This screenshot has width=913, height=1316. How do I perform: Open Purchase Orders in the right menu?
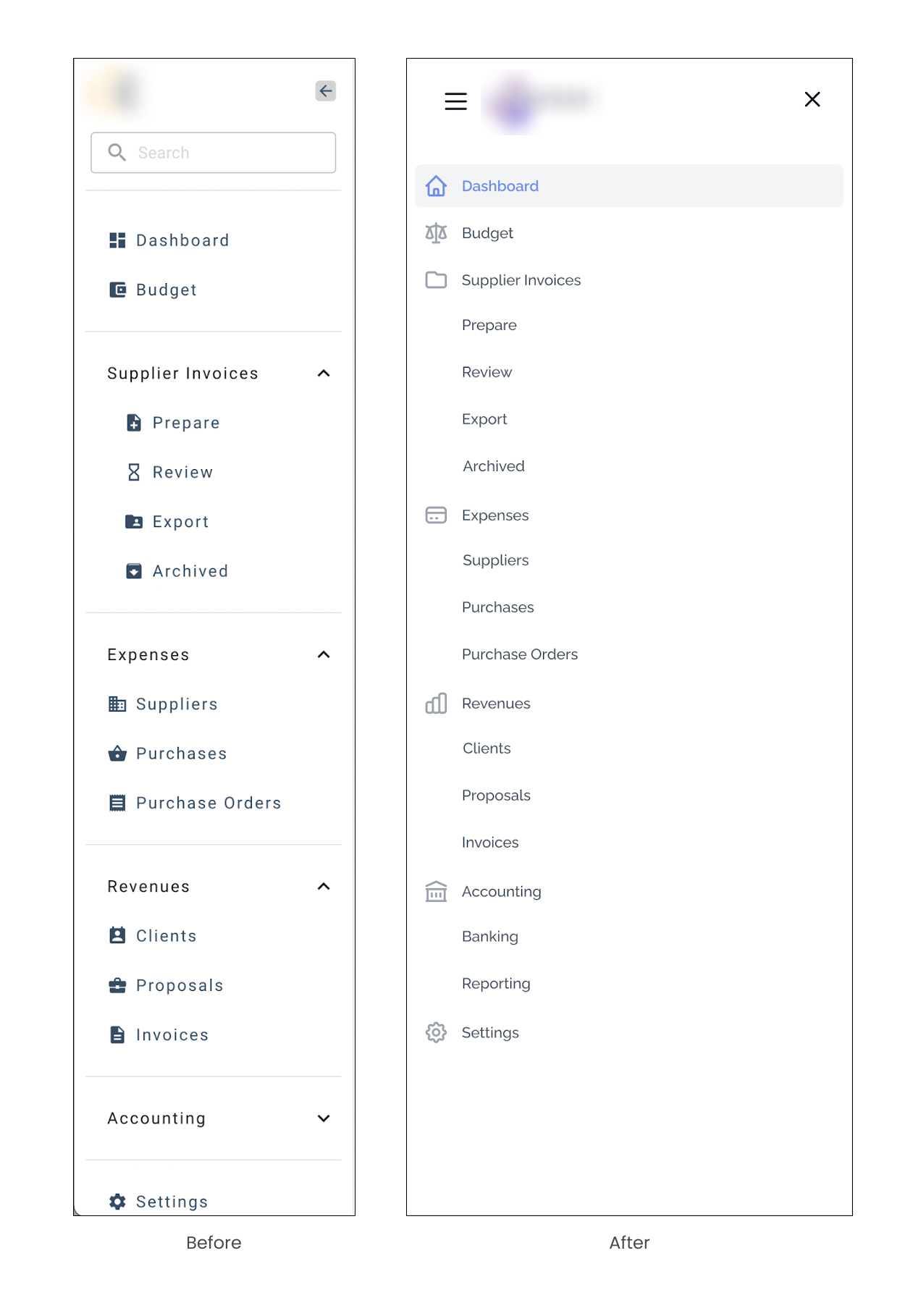pos(519,654)
